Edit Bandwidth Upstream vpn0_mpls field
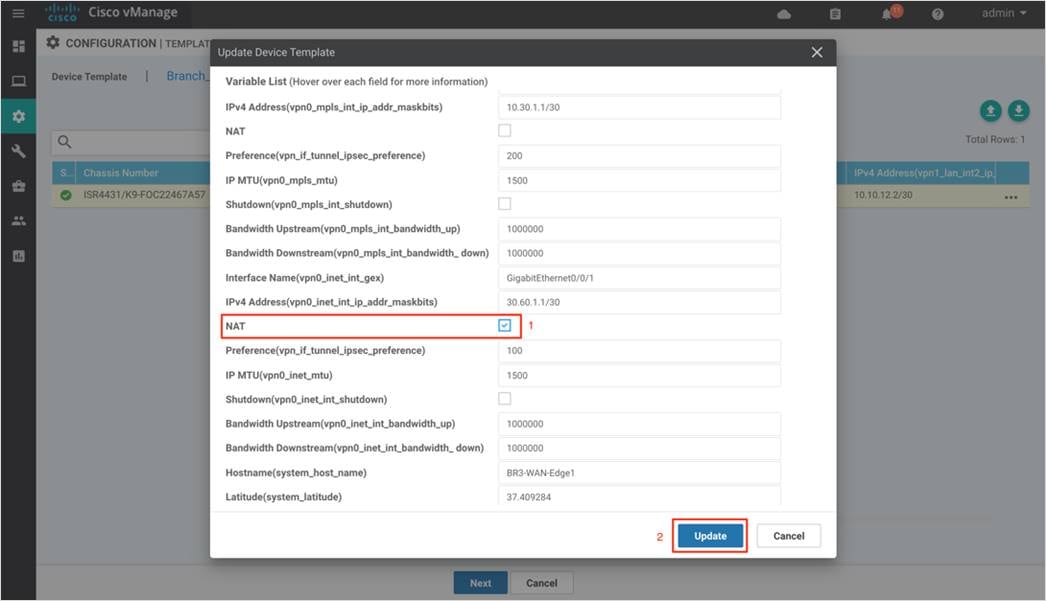 click(x=639, y=229)
